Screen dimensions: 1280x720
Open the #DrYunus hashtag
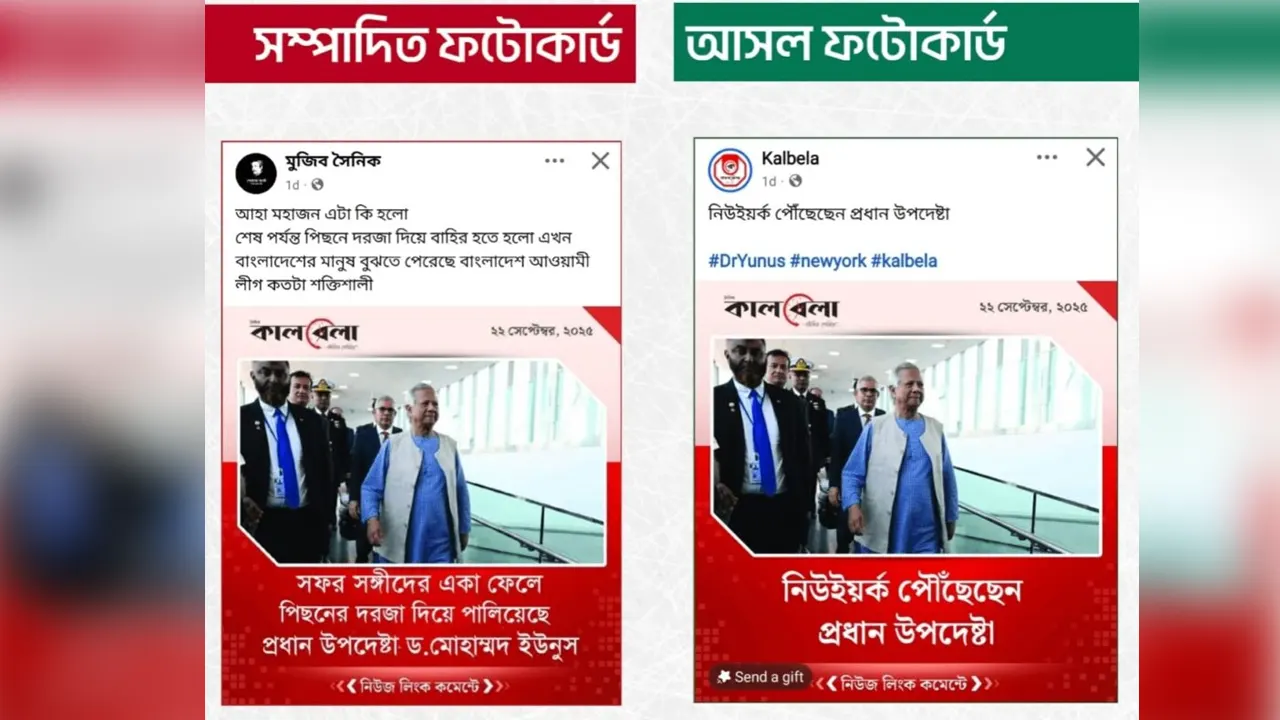(746, 260)
